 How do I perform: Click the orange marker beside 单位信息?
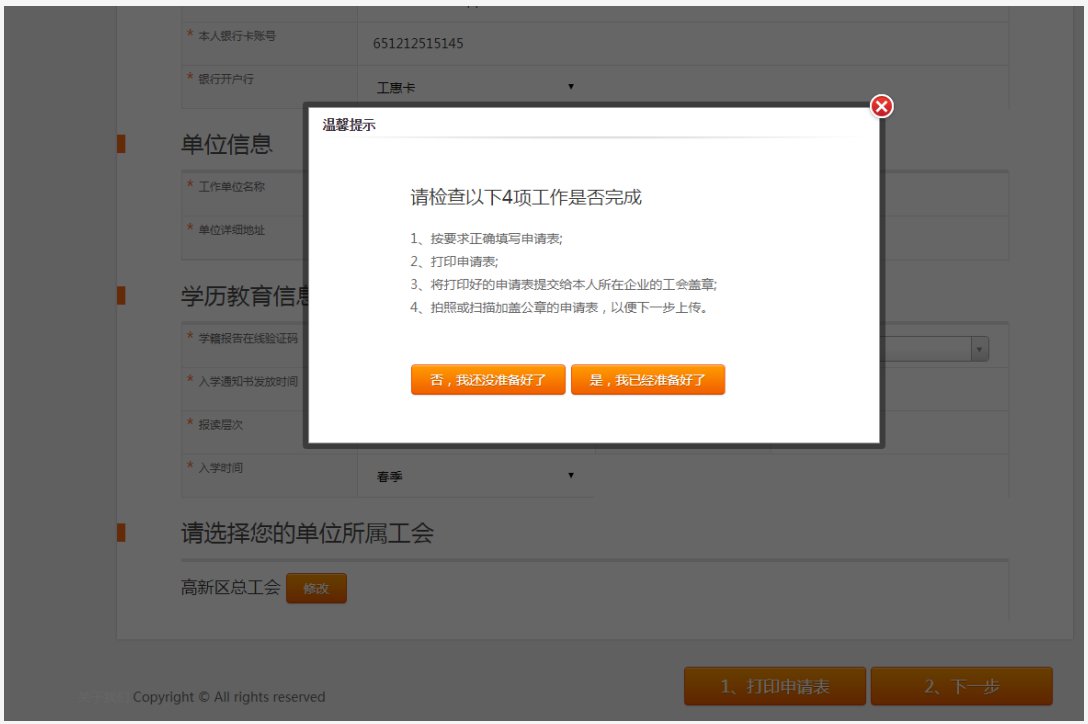pos(121,144)
